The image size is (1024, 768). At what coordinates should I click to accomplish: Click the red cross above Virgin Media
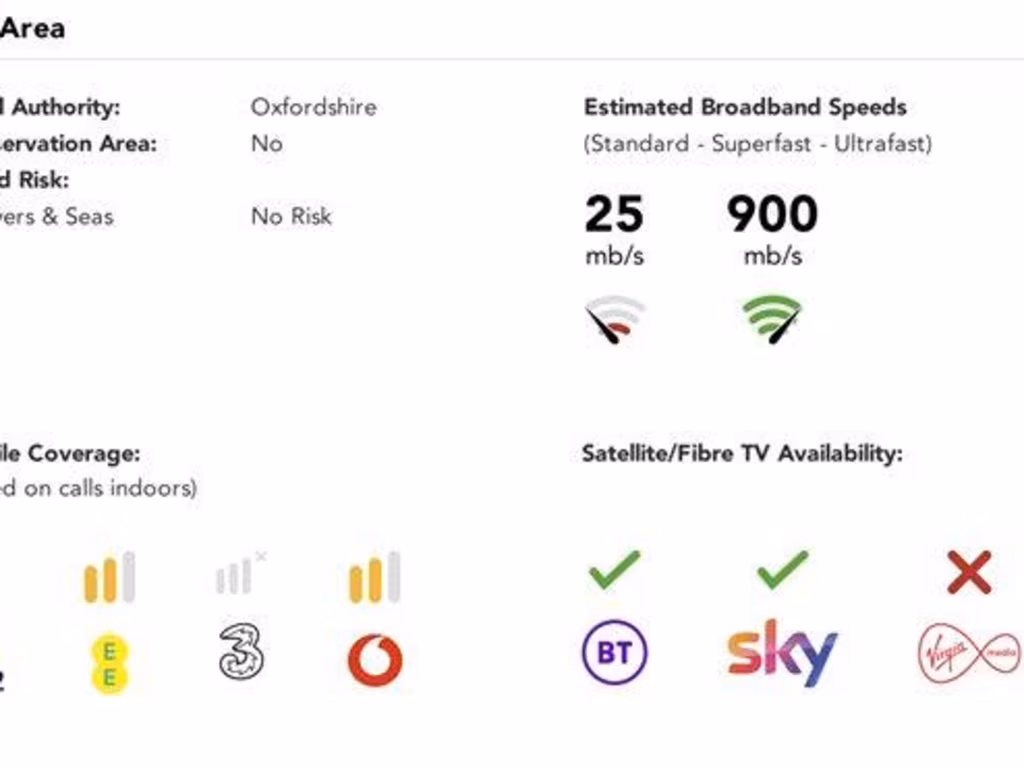(x=970, y=573)
